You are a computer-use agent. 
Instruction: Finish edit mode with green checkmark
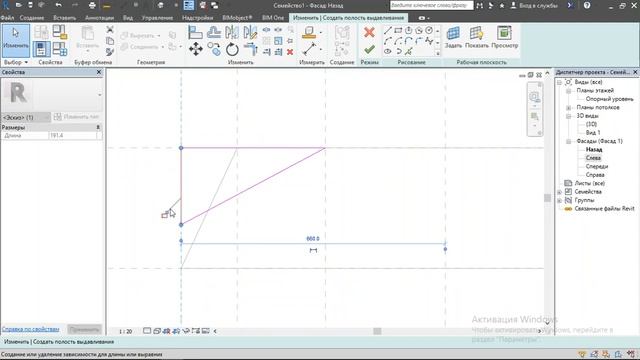(x=369, y=49)
